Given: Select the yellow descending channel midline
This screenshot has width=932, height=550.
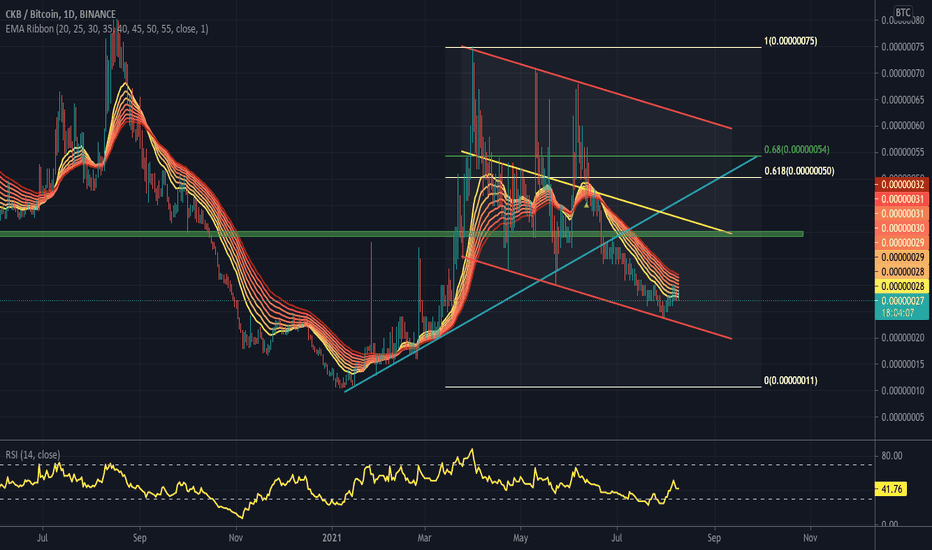Looking at the screenshot, I should [596, 193].
